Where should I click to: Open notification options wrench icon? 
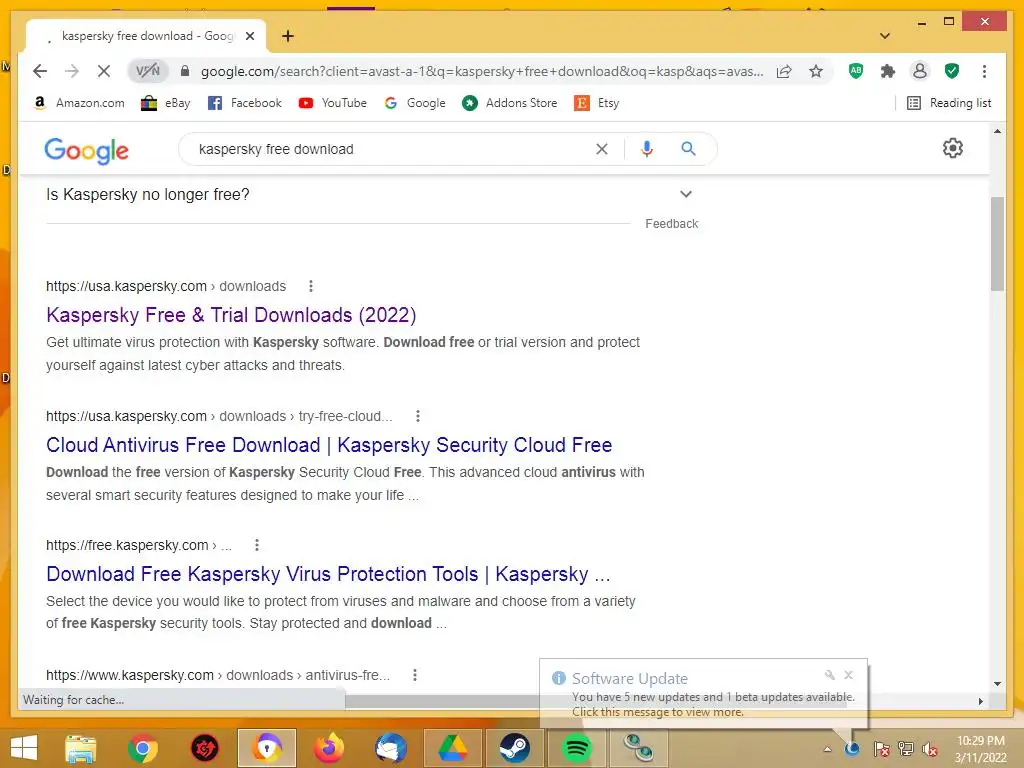829,675
